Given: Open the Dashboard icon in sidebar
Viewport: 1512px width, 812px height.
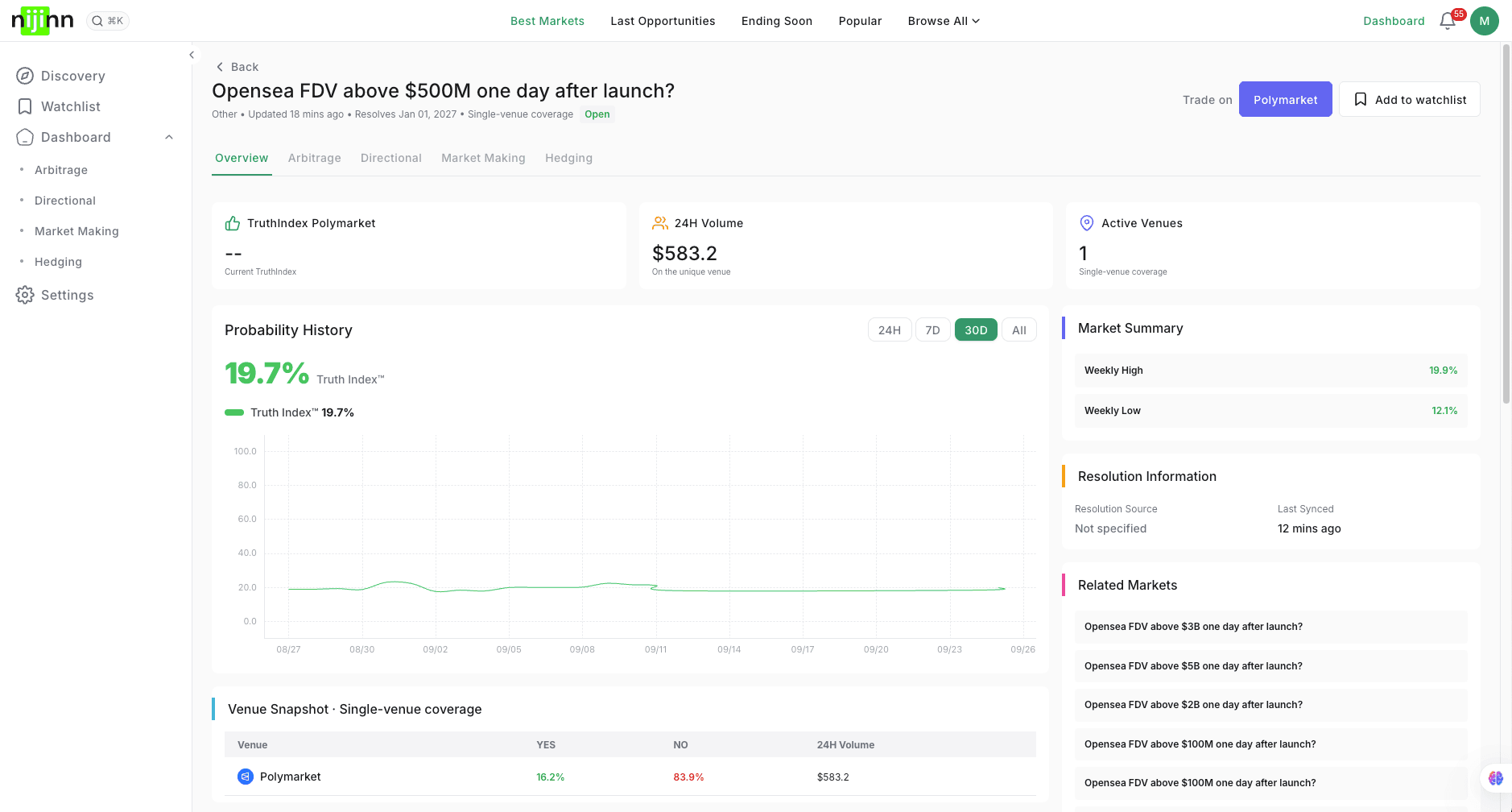Looking at the screenshot, I should click(25, 137).
